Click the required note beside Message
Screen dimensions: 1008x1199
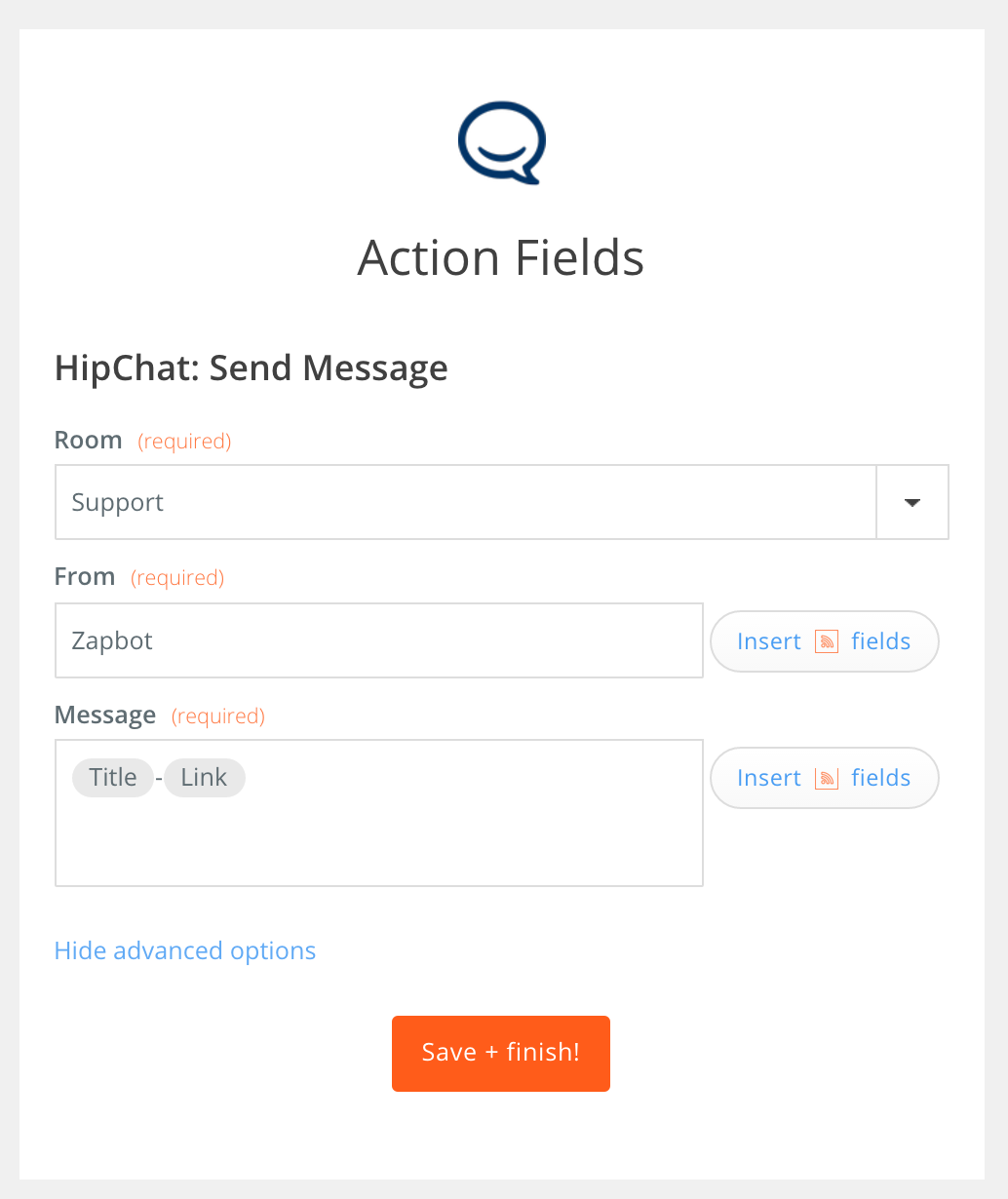tap(218, 716)
